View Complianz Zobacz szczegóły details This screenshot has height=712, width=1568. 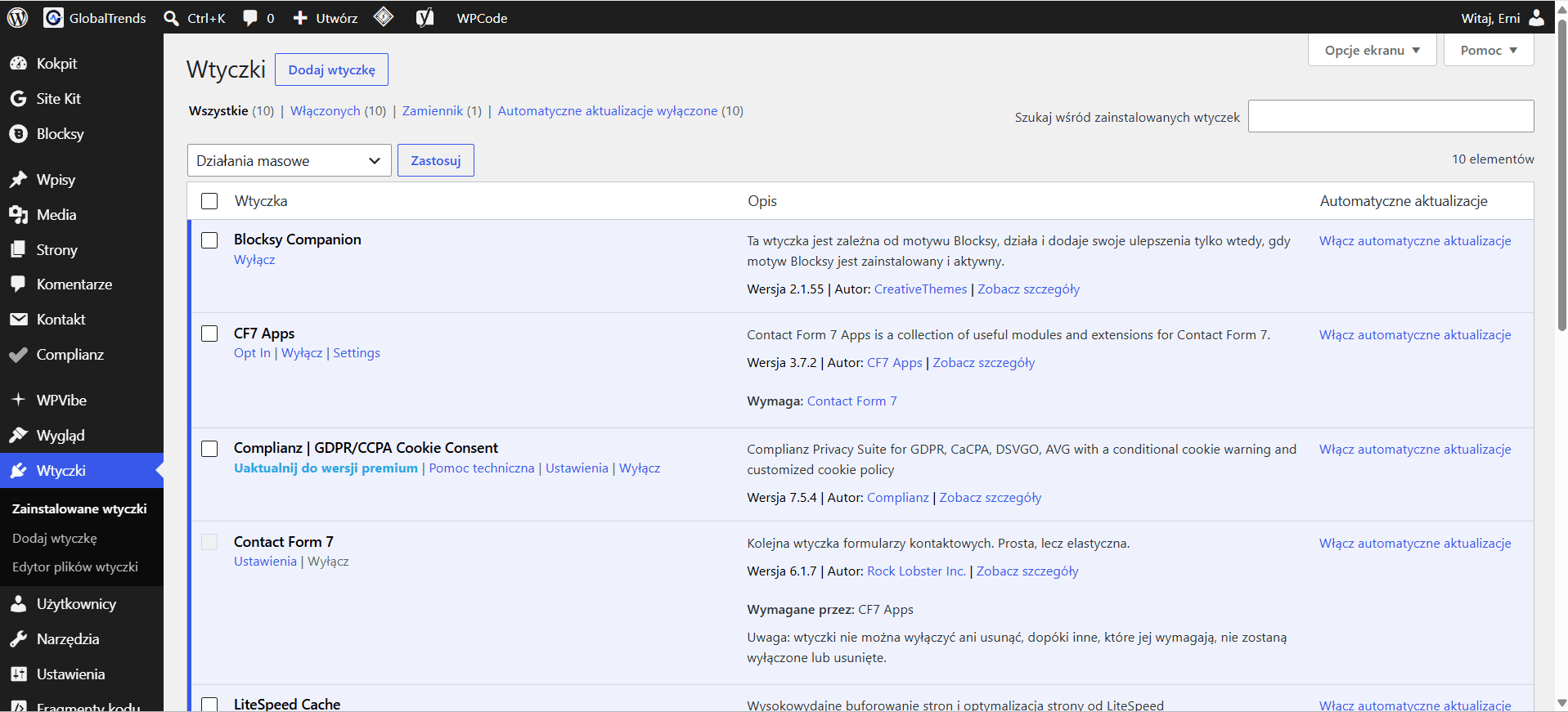click(991, 497)
